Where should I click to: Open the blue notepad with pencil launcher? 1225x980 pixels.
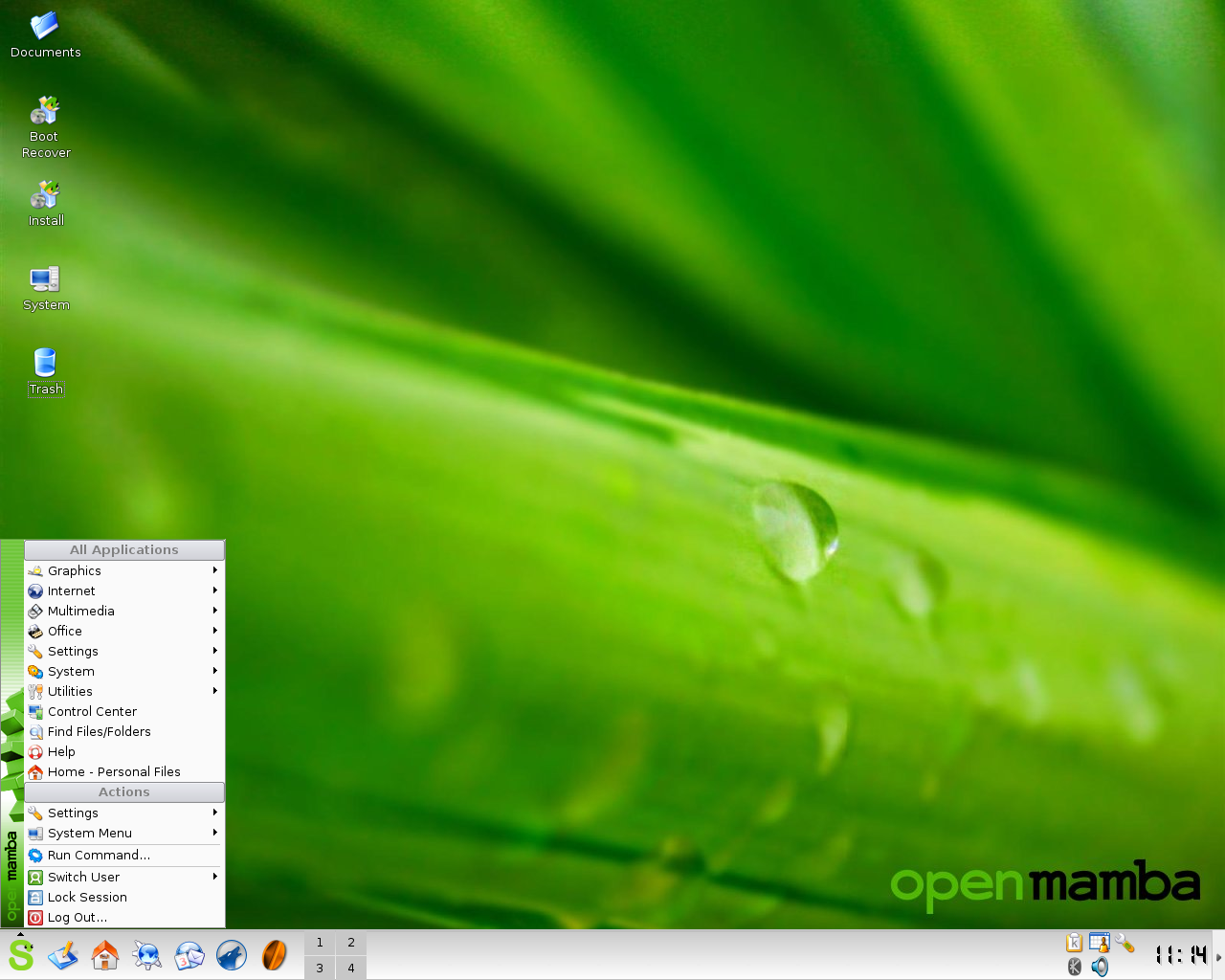coord(63,955)
